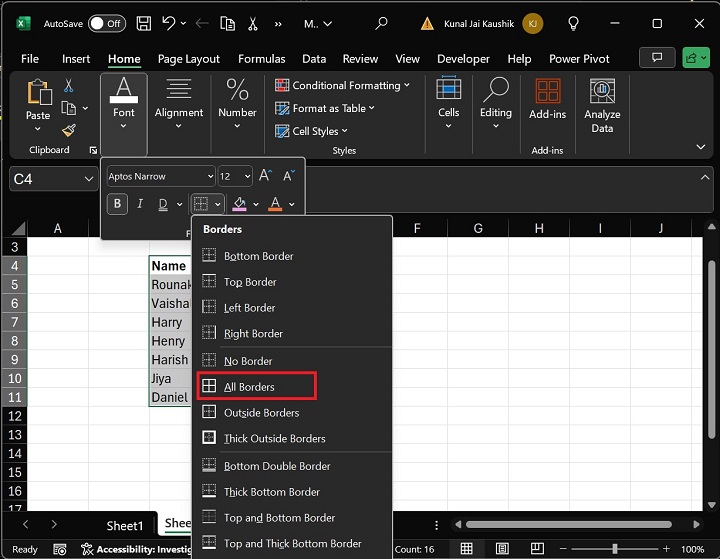This screenshot has height=559, width=720.
Task: Click the Search magnifier in title bar
Action: [x=381, y=23]
